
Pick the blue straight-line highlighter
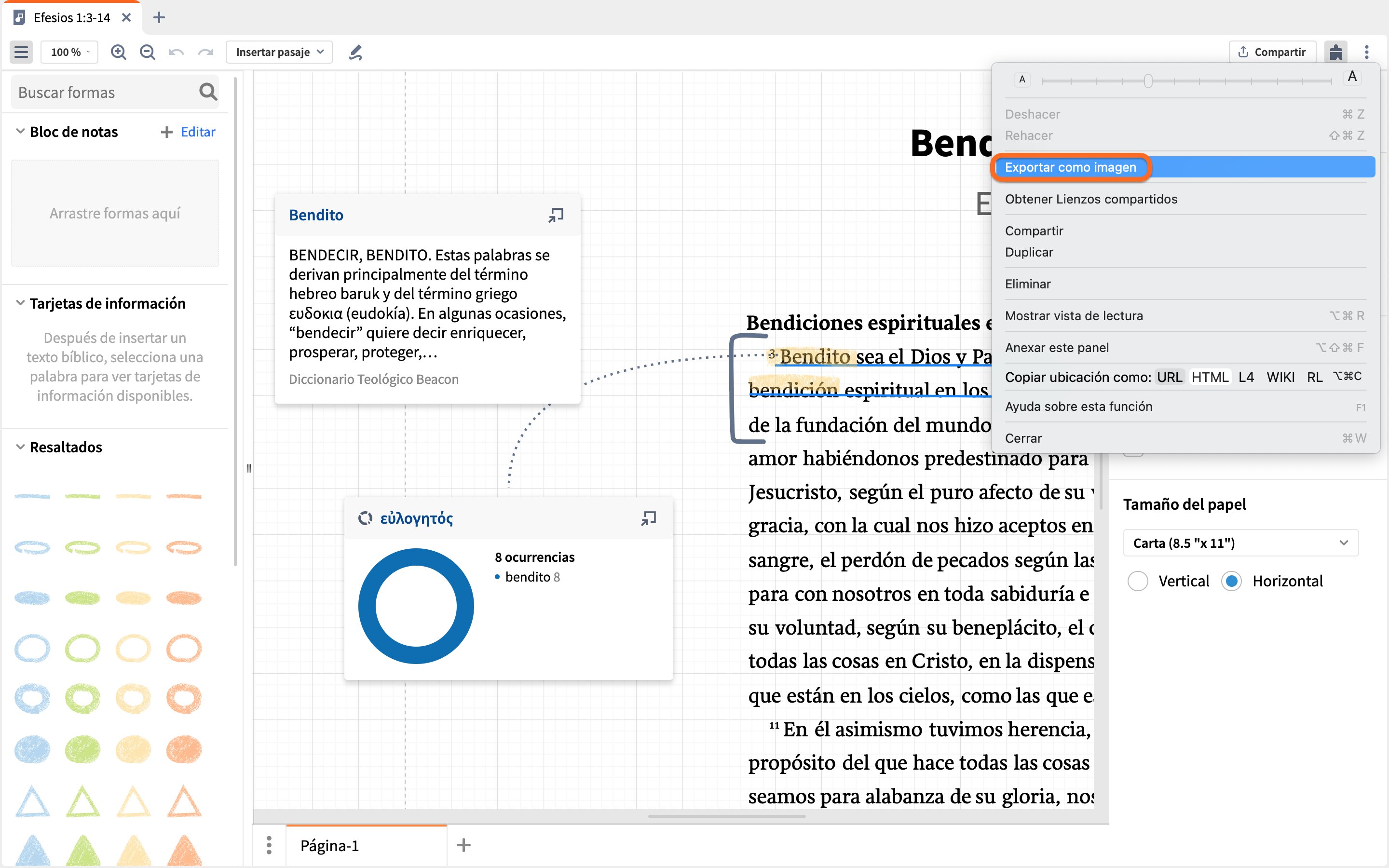32,496
